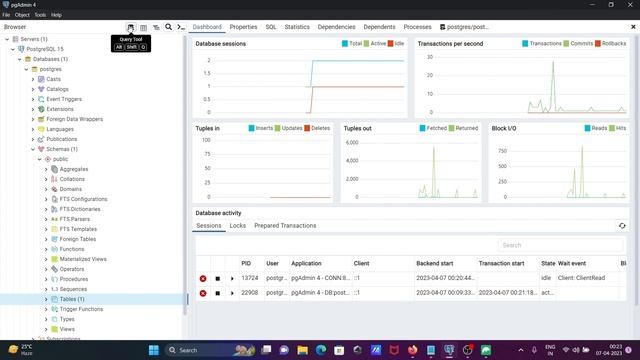Click the Languages node icon
This screenshot has width=640, height=360.
coord(41,129)
